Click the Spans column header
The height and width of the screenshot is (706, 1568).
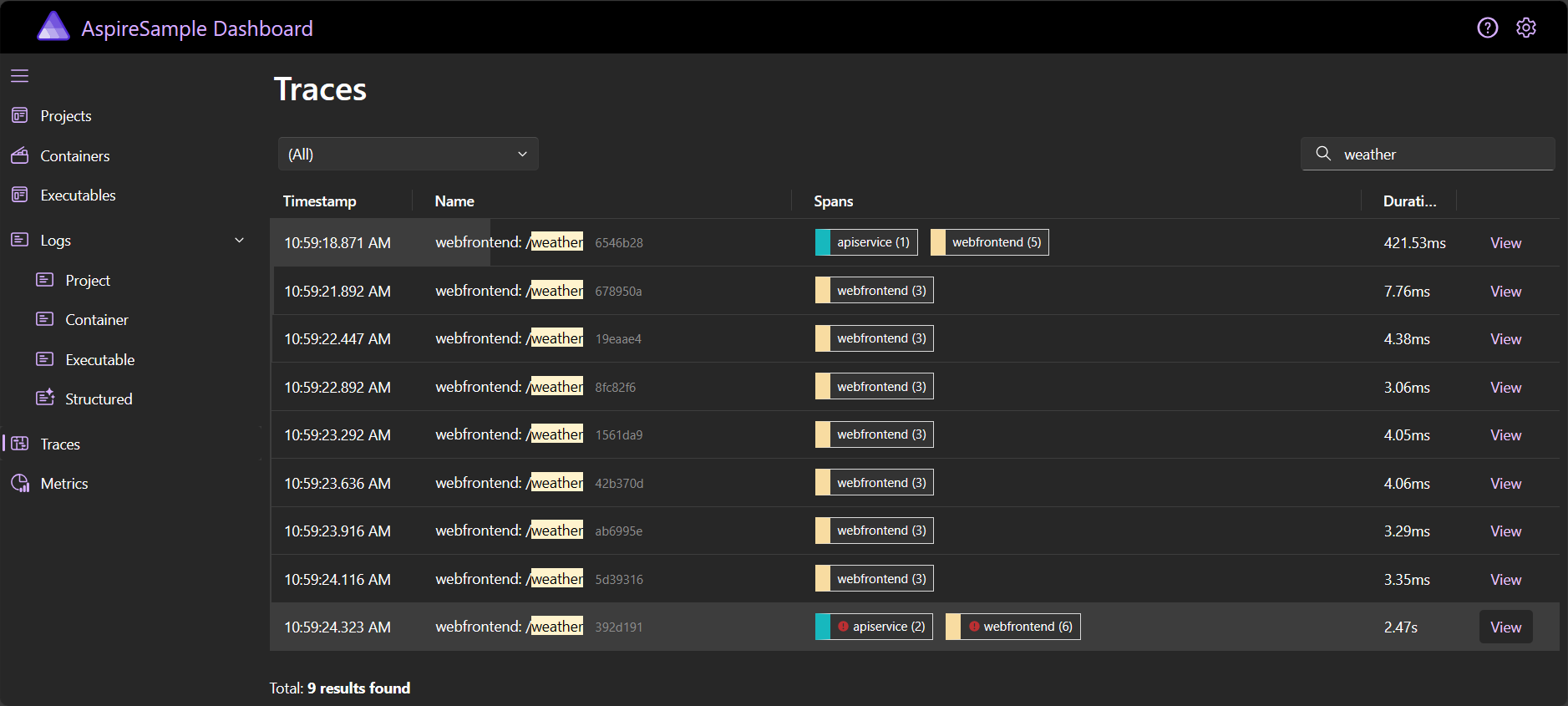point(834,201)
